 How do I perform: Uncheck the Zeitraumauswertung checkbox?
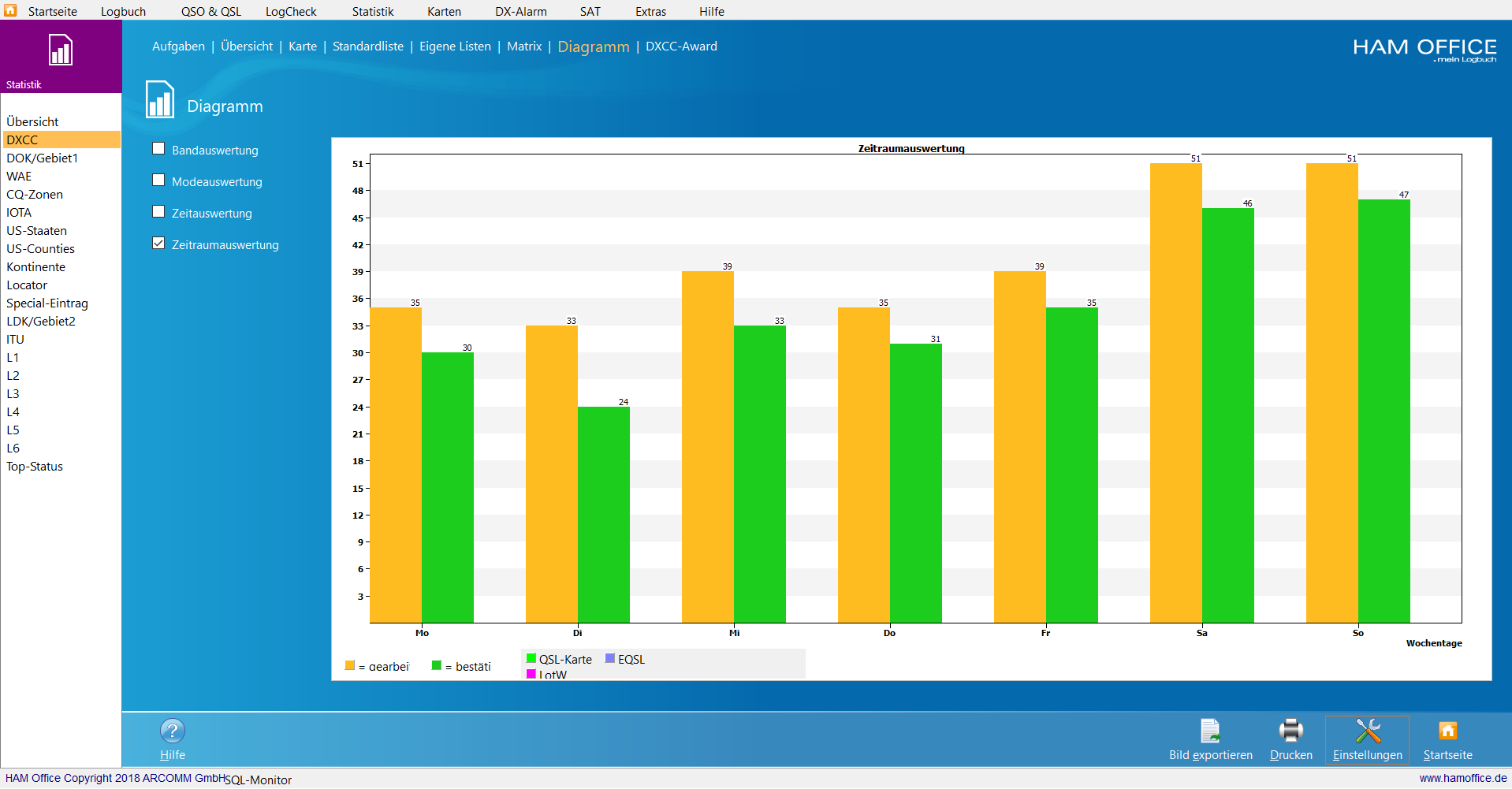click(158, 244)
